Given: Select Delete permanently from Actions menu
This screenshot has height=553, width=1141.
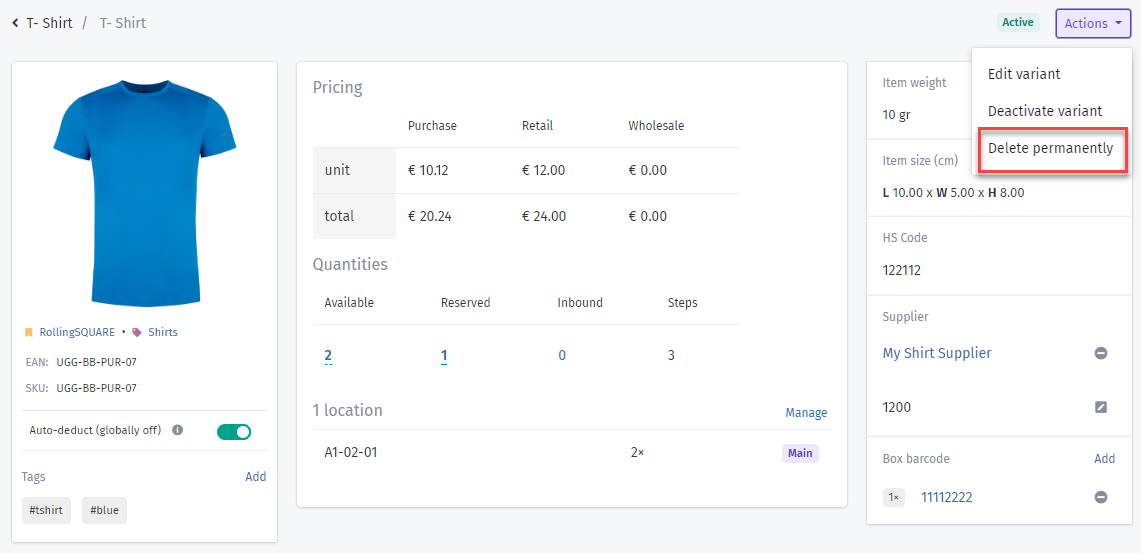Looking at the screenshot, I should (1051, 148).
